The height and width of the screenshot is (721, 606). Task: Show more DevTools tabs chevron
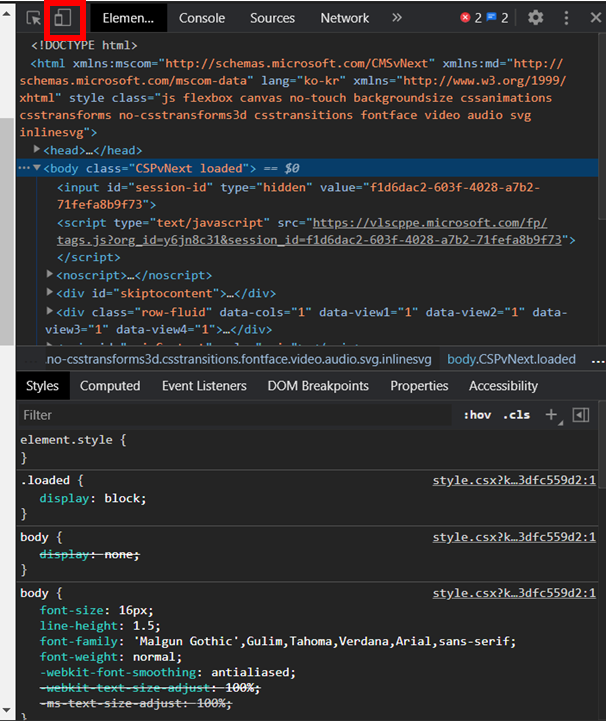pyautogui.click(x=397, y=18)
